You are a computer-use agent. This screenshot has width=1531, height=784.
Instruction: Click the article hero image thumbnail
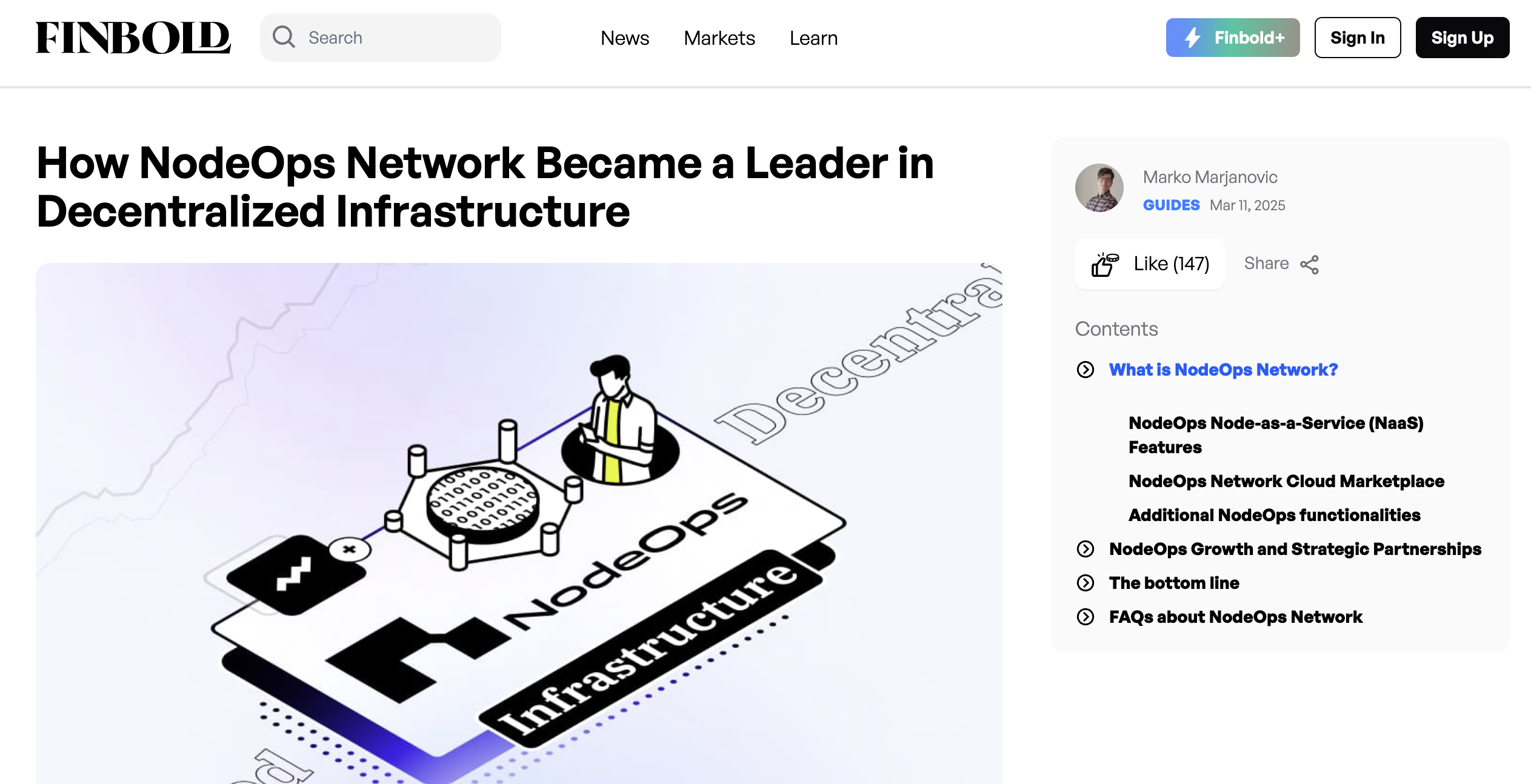[519, 523]
